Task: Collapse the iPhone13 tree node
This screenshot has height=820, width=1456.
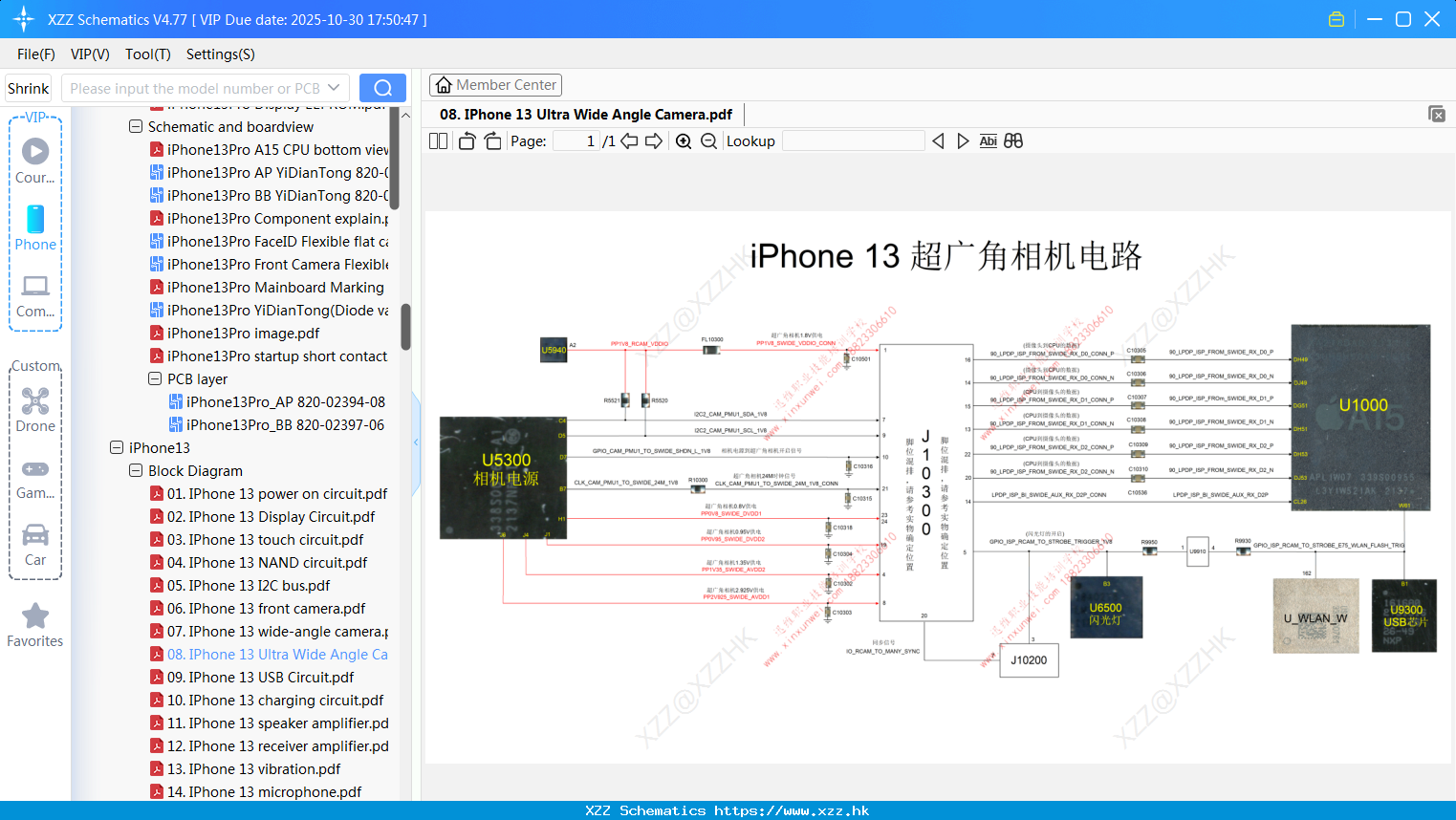Action: tap(117, 447)
